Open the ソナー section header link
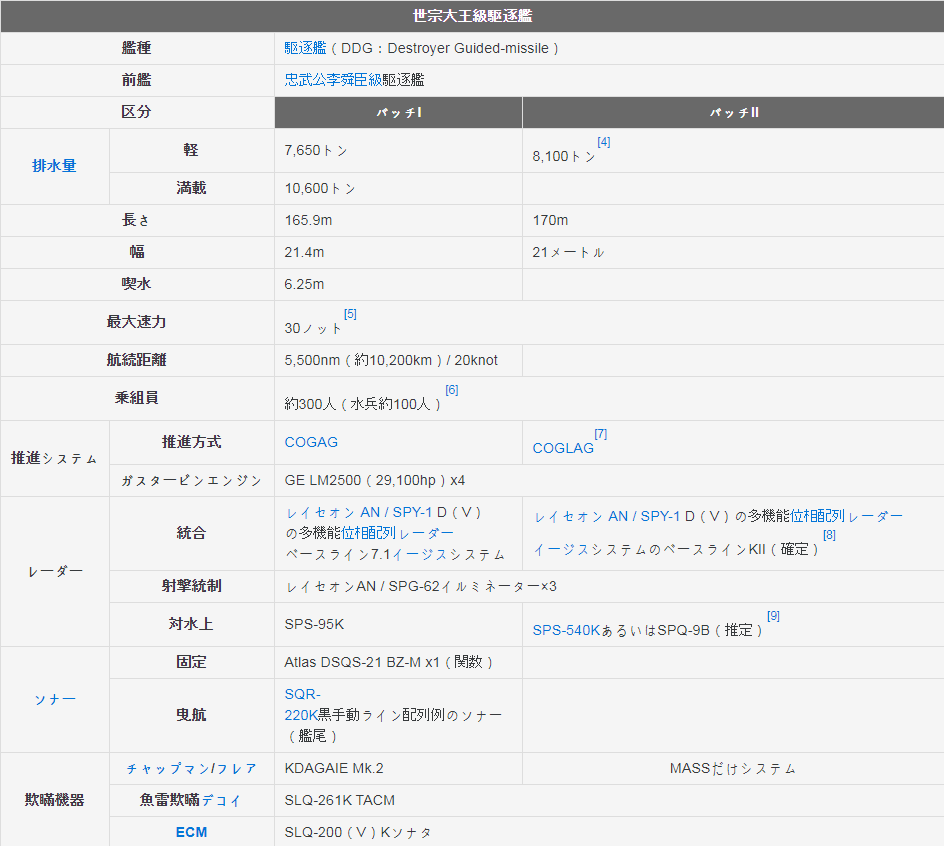Image resolution: width=944 pixels, height=846 pixels. 54,699
